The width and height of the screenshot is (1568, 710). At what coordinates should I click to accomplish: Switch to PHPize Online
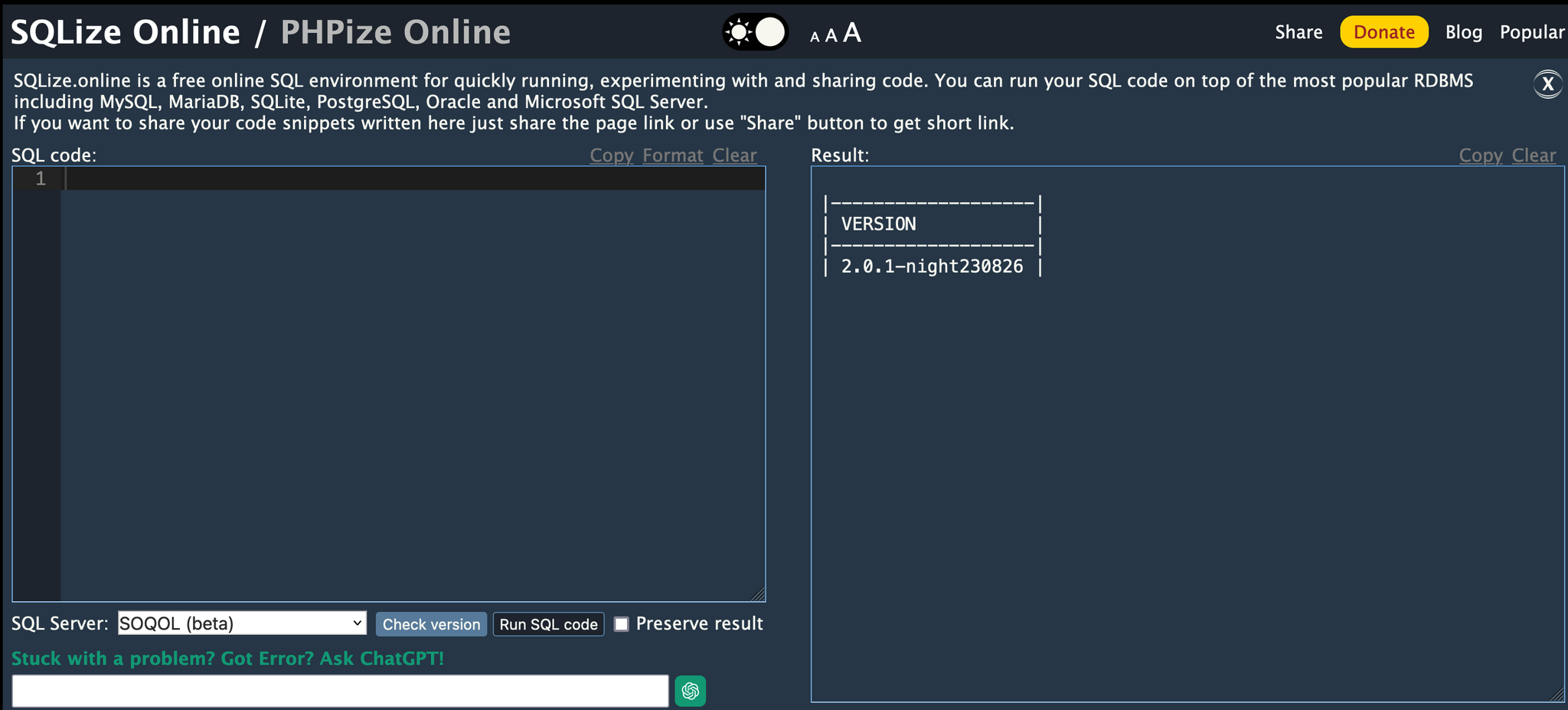[395, 32]
